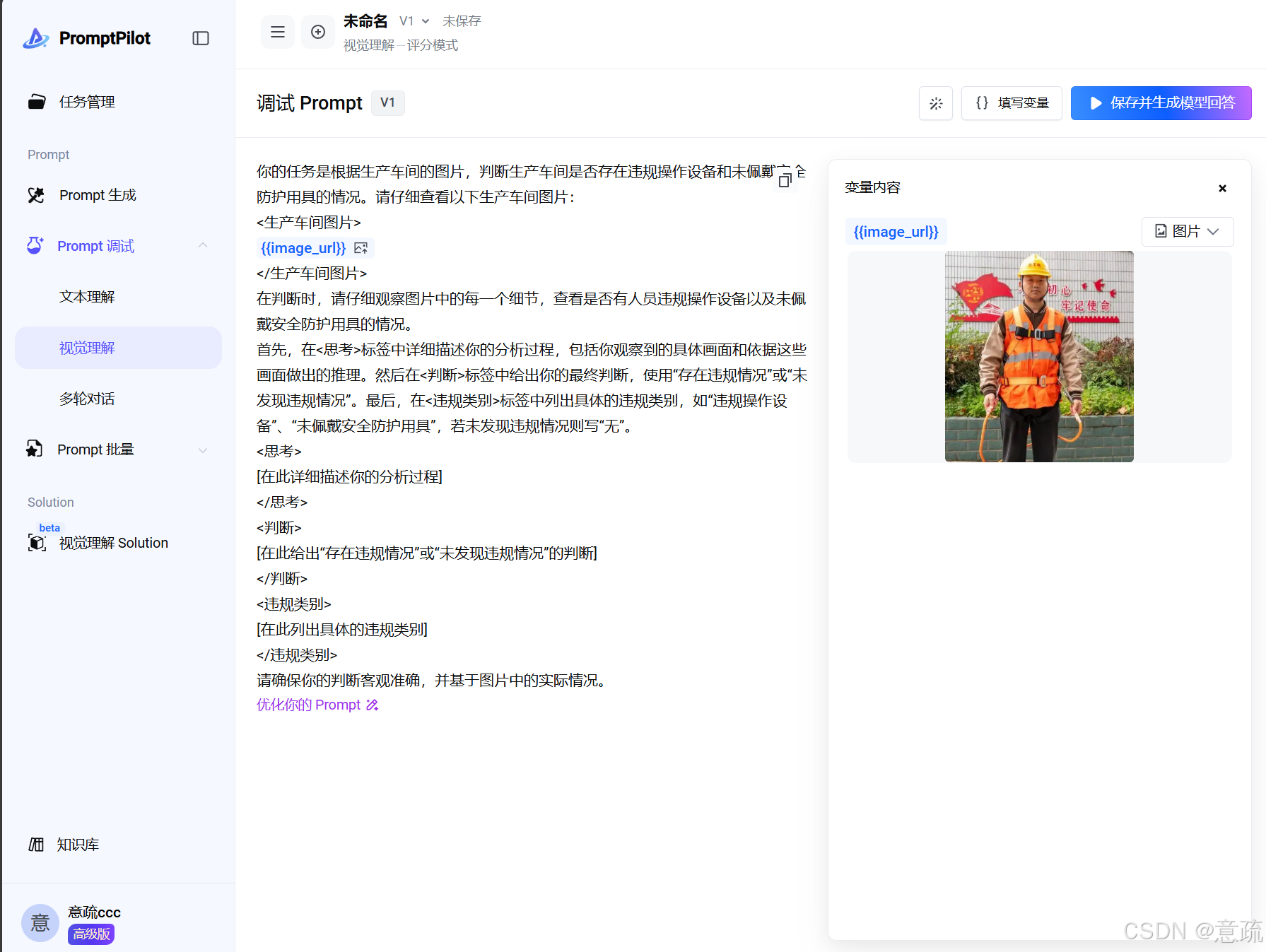Click the 高级版 badge

91,934
